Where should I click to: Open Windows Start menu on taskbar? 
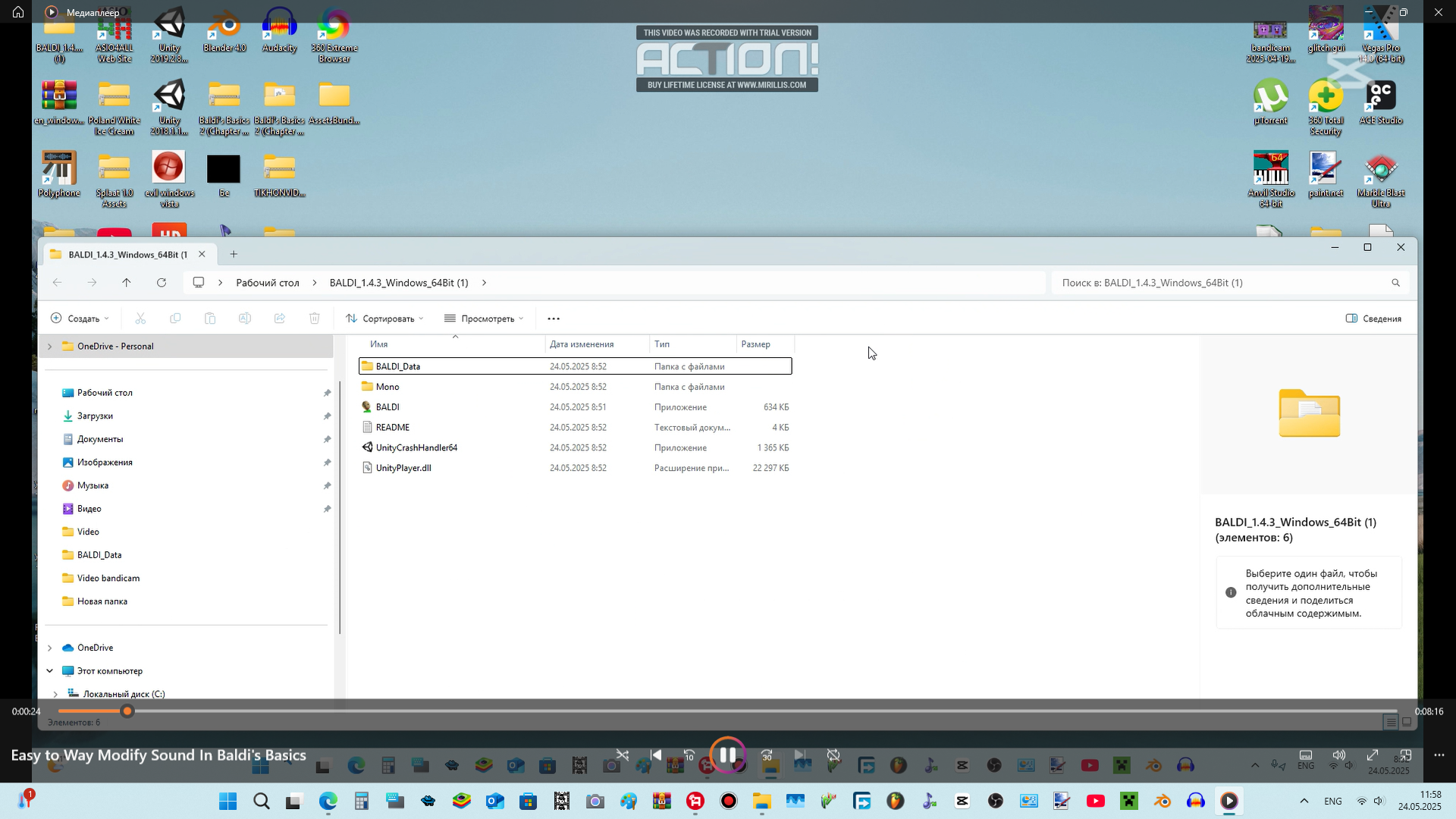[227, 802]
